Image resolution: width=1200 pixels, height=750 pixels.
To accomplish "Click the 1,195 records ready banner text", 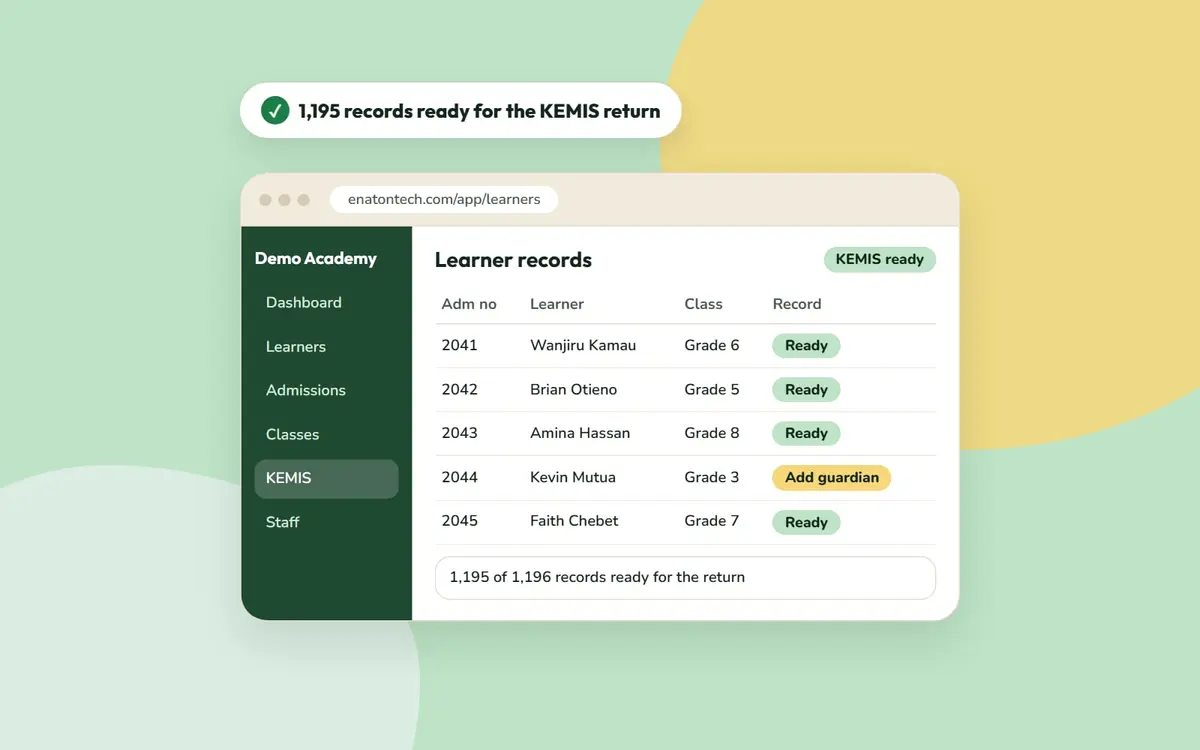I will click(479, 111).
